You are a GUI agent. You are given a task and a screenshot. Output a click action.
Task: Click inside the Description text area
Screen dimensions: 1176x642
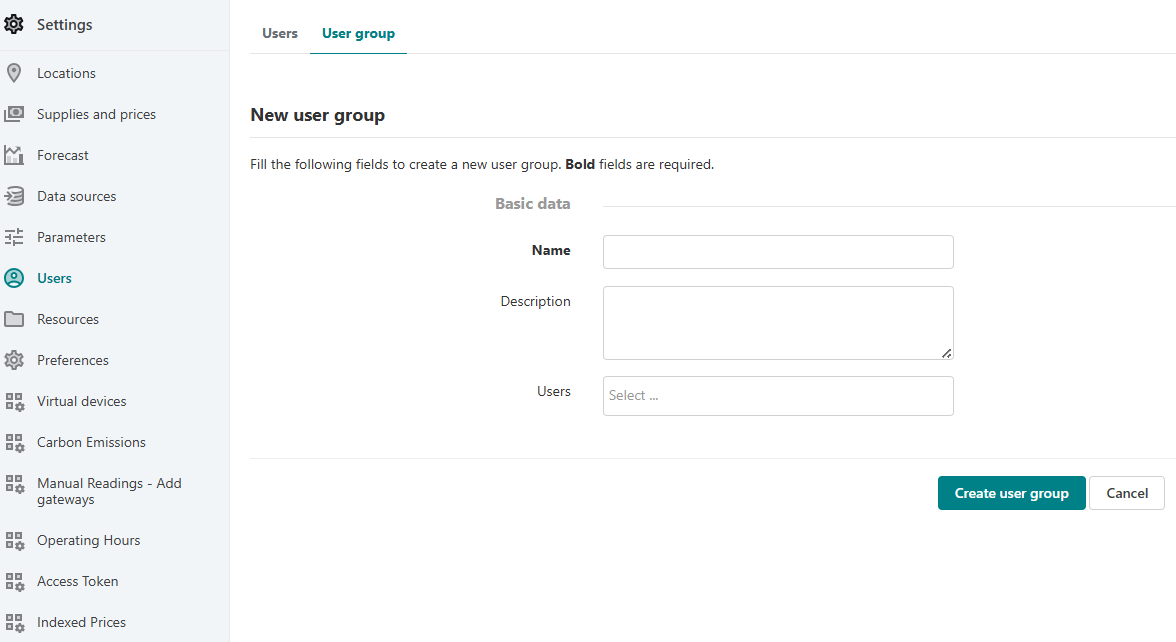778,323
